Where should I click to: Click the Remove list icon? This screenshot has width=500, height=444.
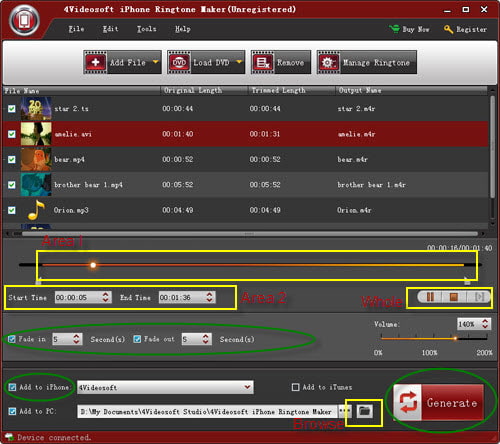[x=263, y=62]
